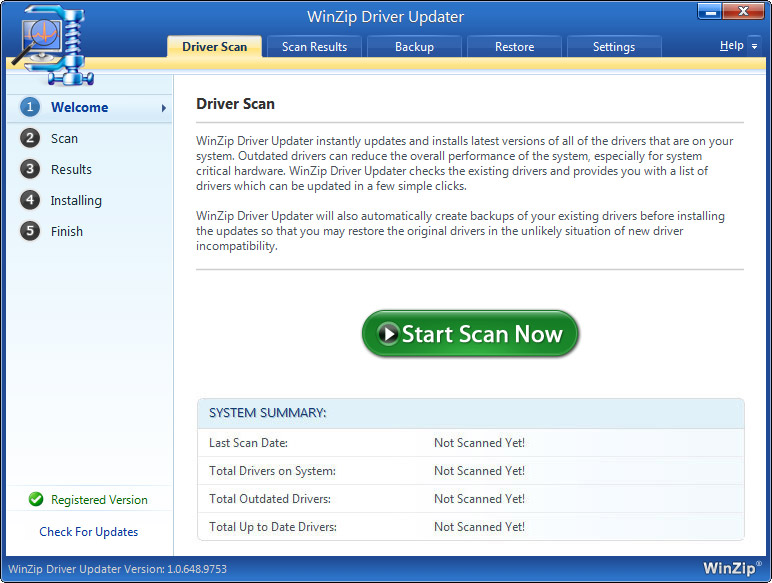The image size is (772, 583).
Task: Select the Driver Scan tab
Action: 214,47
